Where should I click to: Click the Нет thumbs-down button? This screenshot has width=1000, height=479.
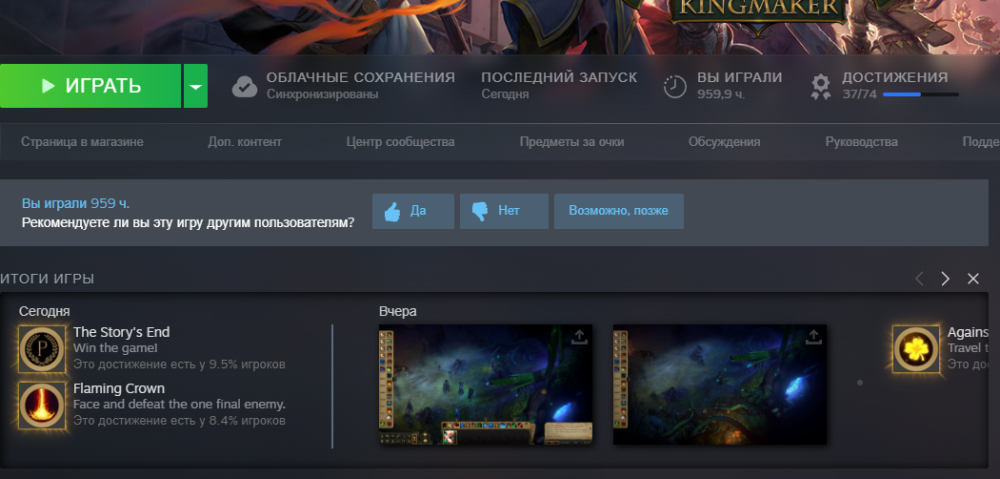(x=504, y=211)
